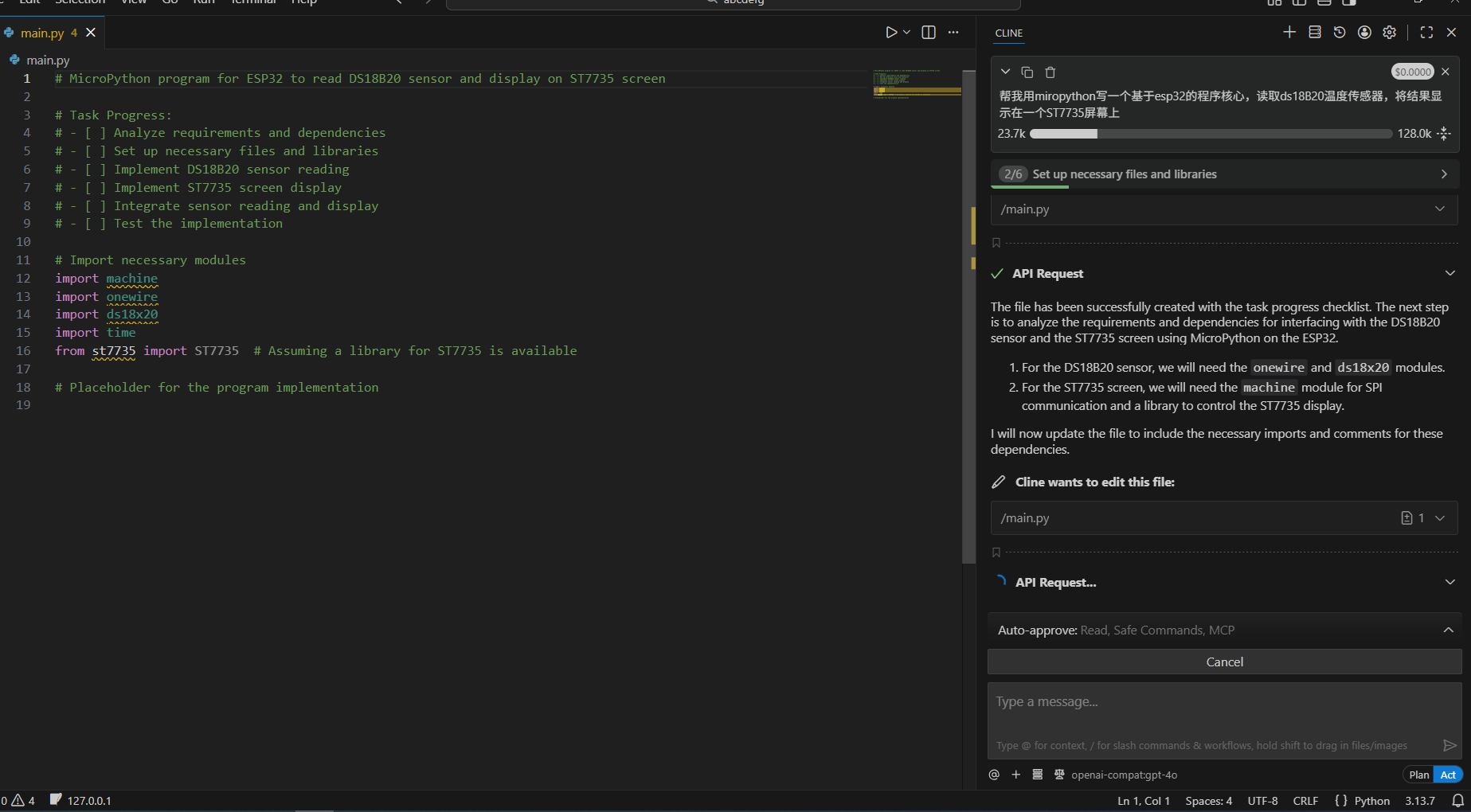
Task: Close the current task with X
Action: (1446, 72)
